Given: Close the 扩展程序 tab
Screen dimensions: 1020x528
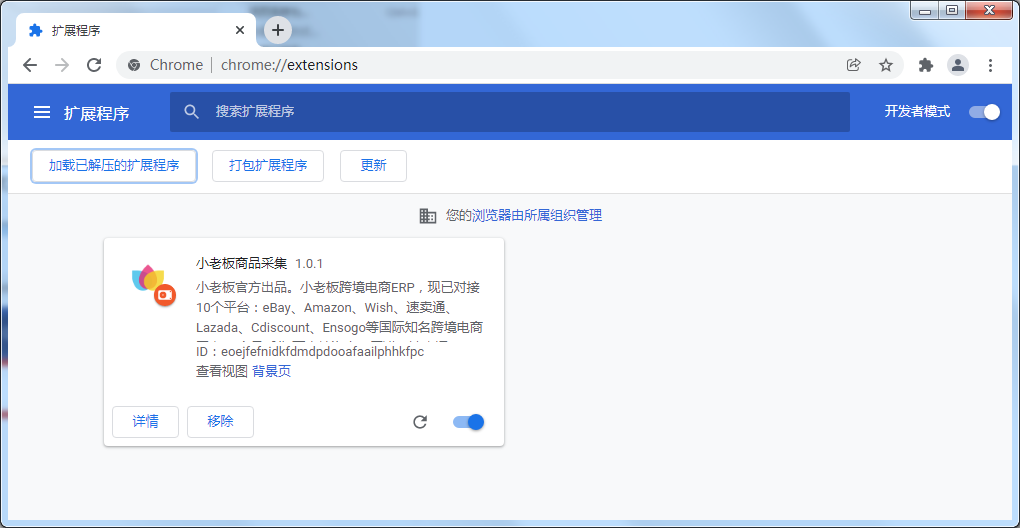Looking at the screenshot, I should point(240,30).
